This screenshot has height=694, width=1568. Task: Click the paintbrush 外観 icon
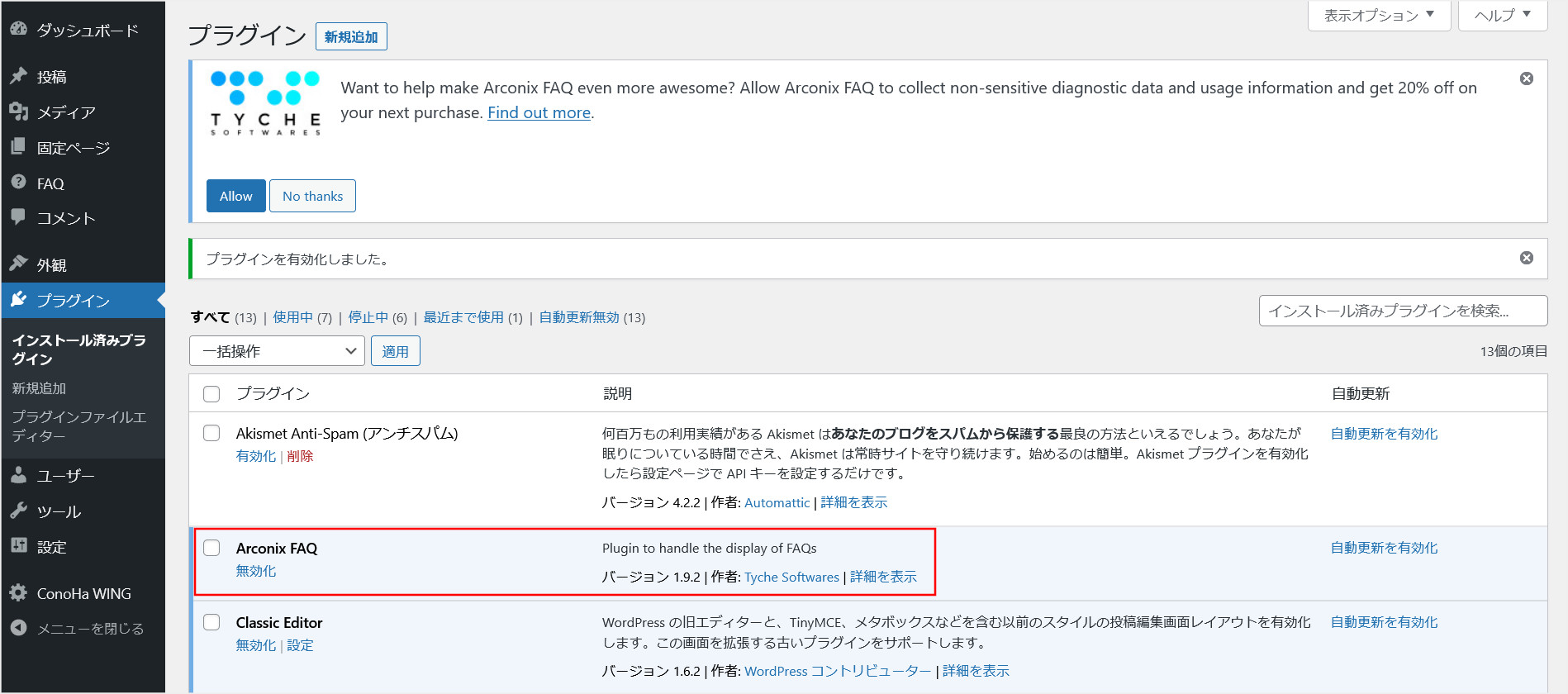[x=18, y=264]
